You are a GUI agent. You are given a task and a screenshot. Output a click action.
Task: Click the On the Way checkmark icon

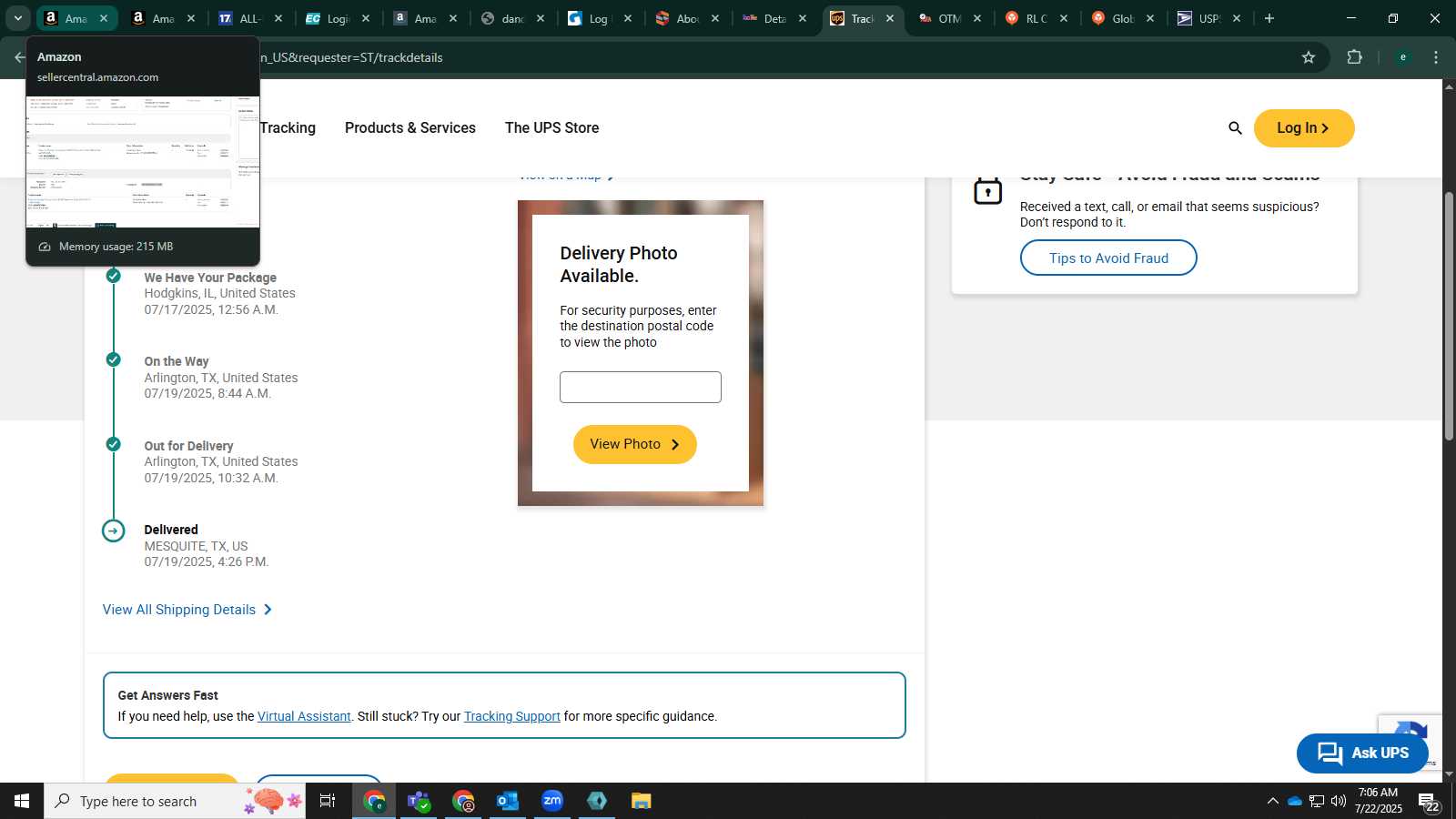(x=114, y=359)
